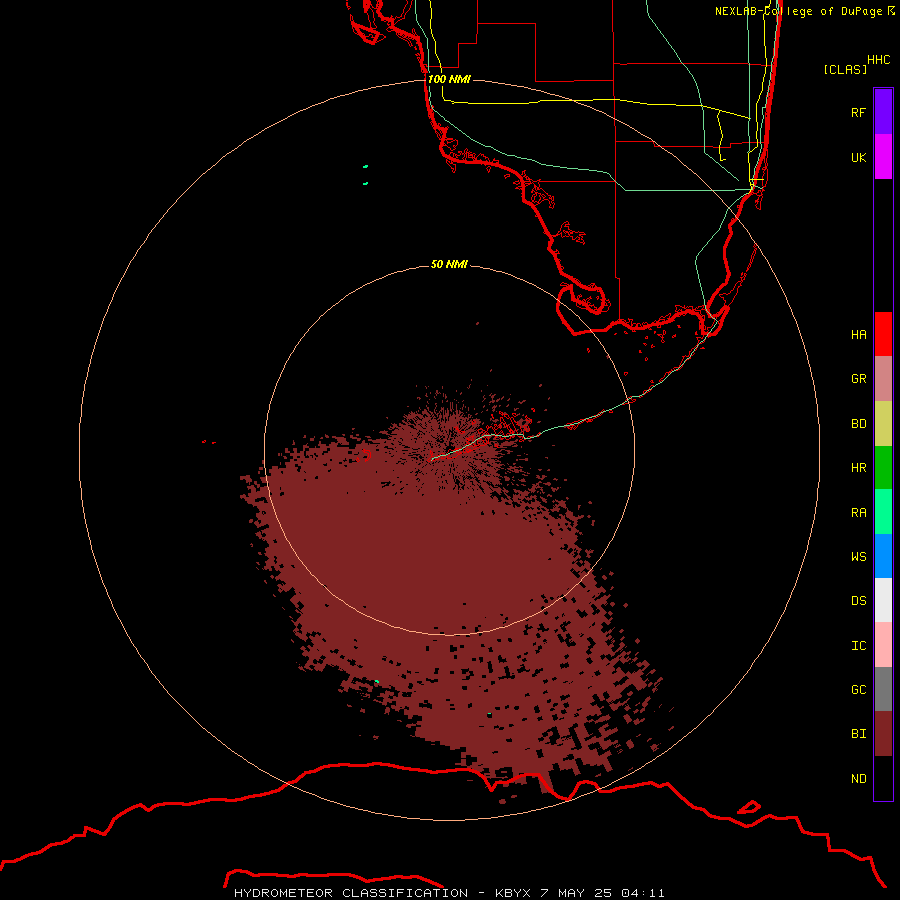
Task: Click the 100 NMI range ring label
Action: [x=449, y=79]
